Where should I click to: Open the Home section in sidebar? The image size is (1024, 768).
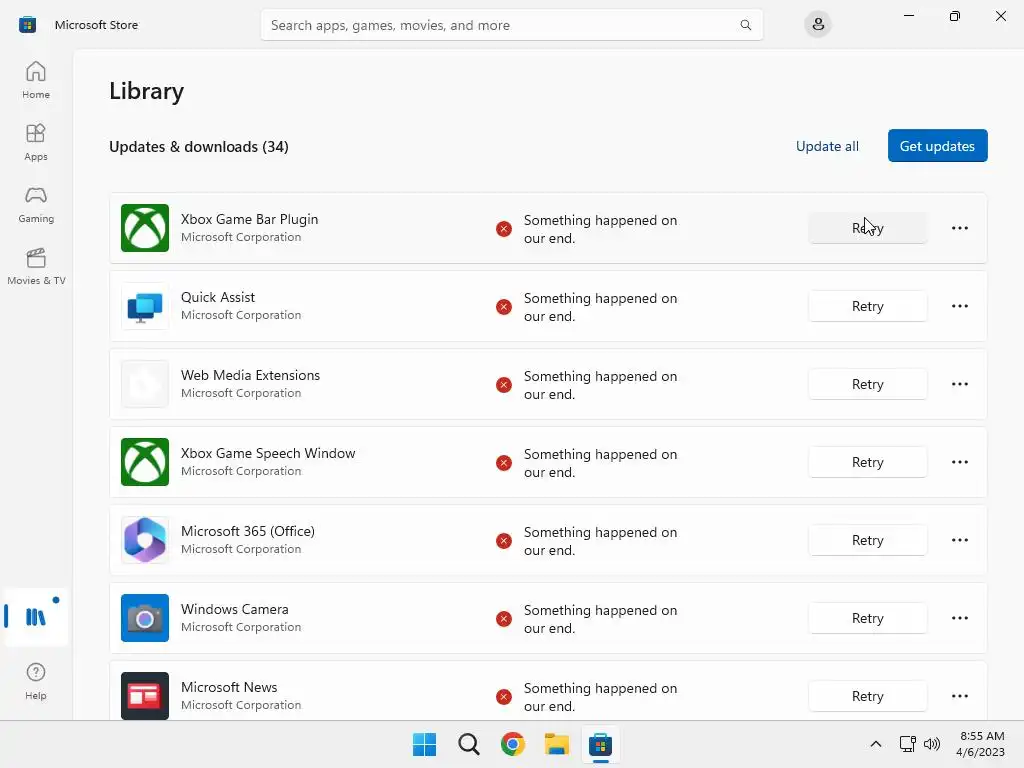click(x=36, y=80)
